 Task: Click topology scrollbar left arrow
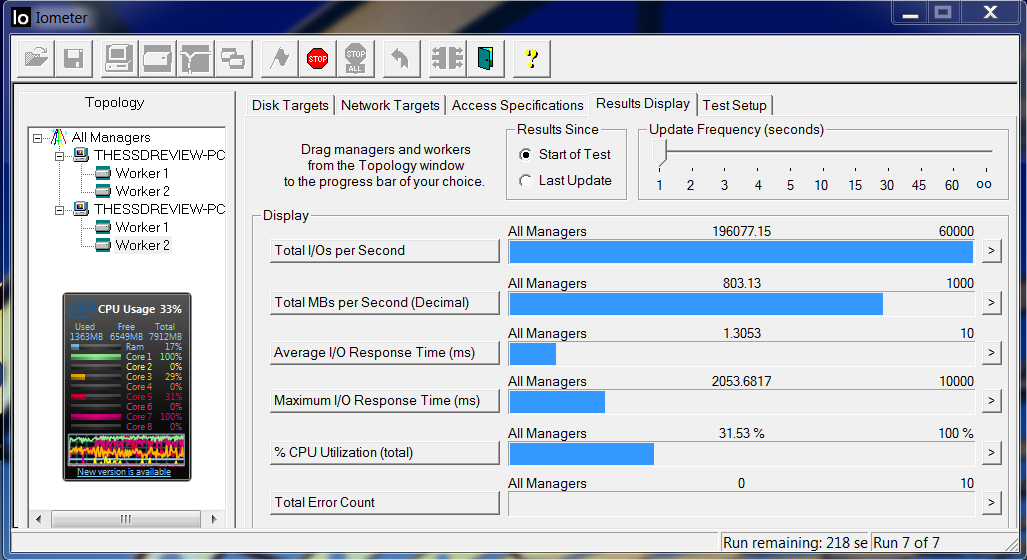tap(39, 519)
